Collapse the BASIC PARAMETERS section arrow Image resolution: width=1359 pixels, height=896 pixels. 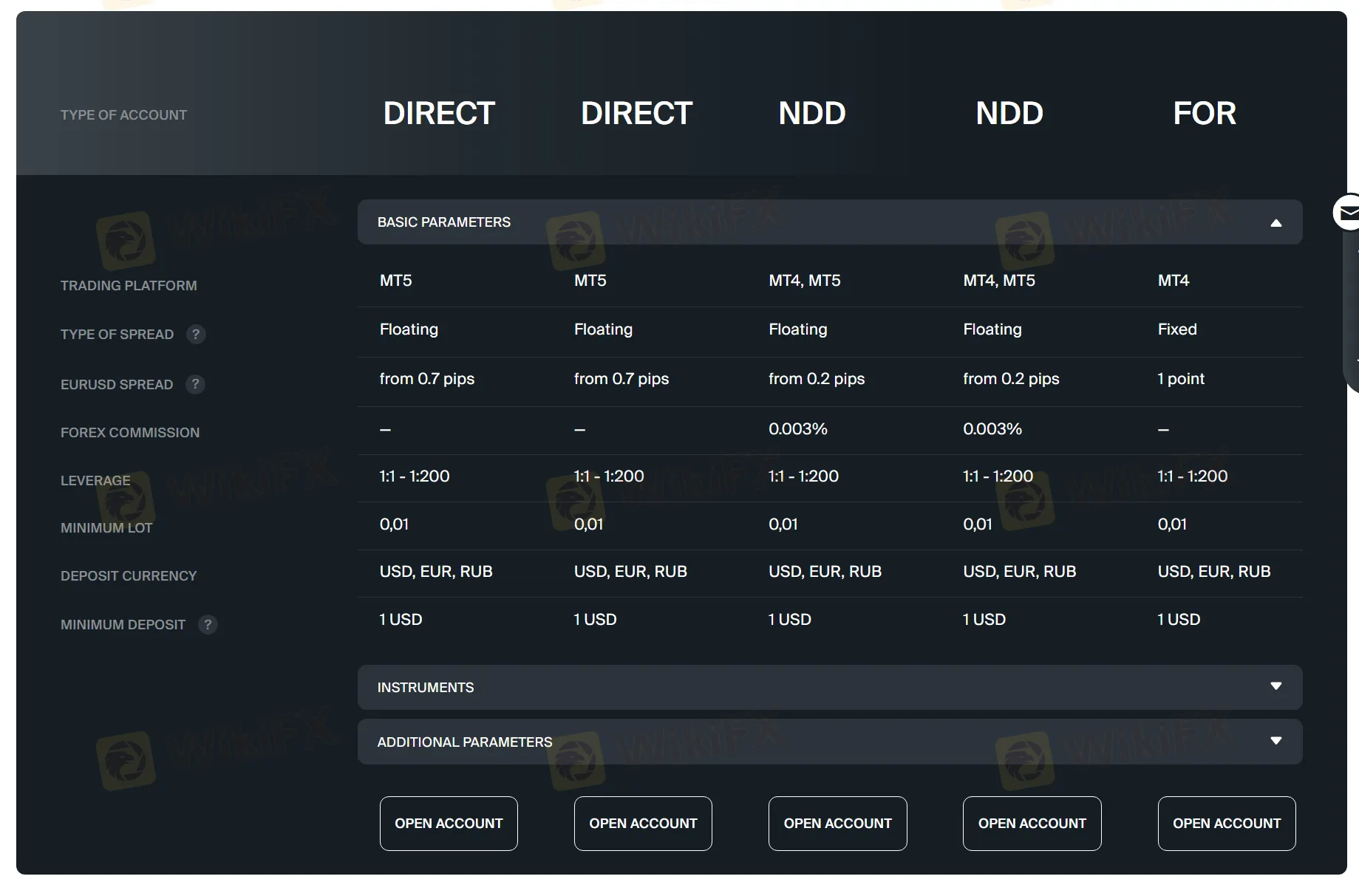coord(1275,222)
